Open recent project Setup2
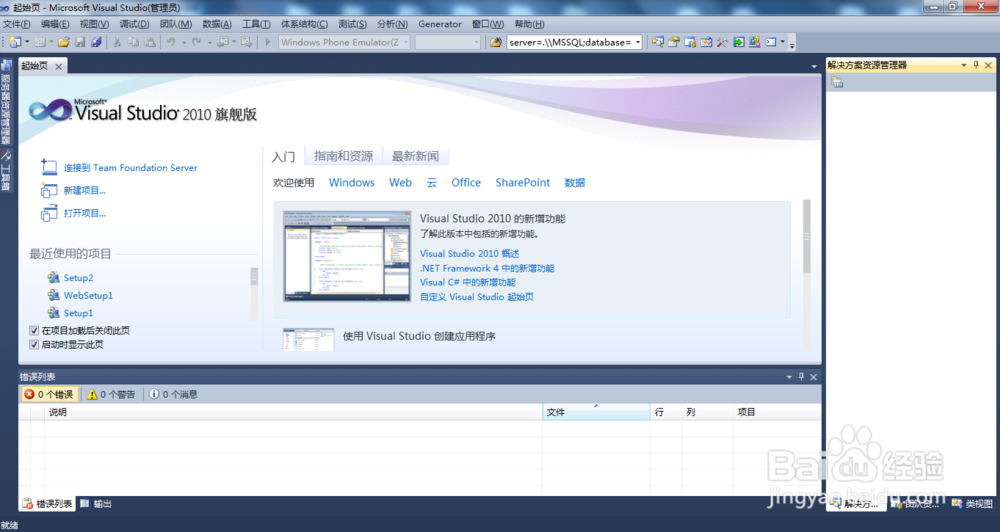 pyautogui.click(x=78, y=277)
